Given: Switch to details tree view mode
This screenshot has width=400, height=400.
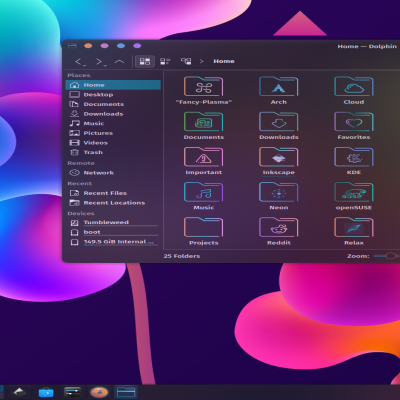Looking at the screenshot, I should [186, 61].
